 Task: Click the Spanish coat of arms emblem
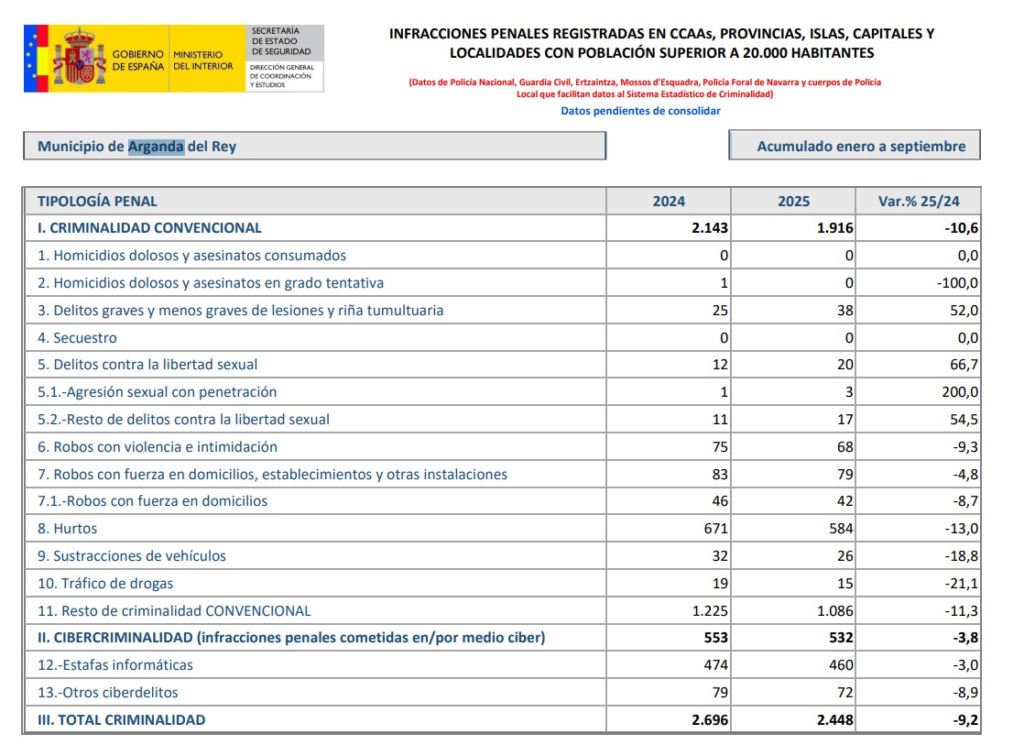(78, 58)
